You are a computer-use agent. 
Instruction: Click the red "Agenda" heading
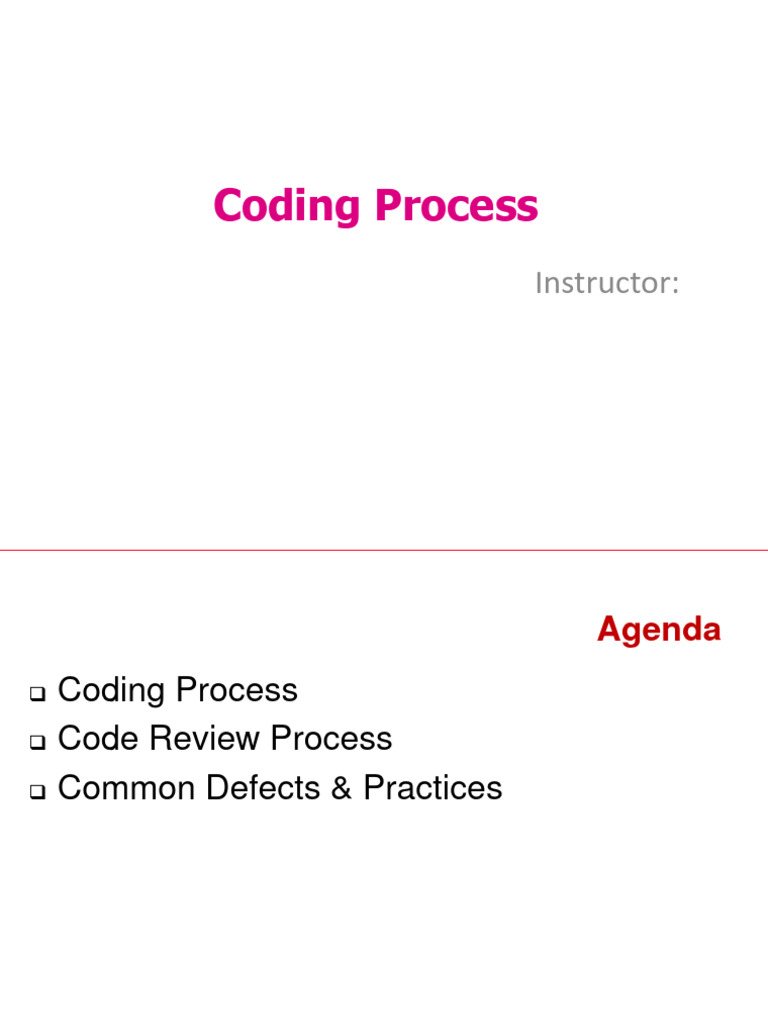click(x=658, y=630)
